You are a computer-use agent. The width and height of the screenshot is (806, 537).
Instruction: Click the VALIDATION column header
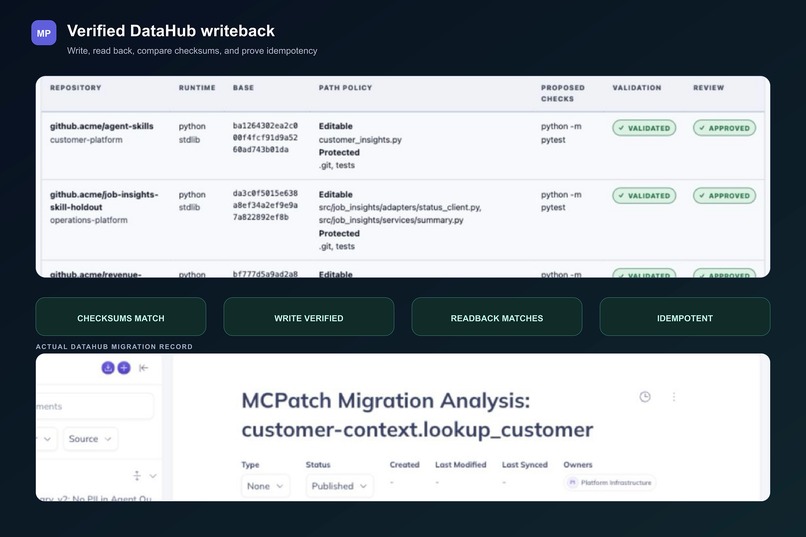tap(637, 88)
